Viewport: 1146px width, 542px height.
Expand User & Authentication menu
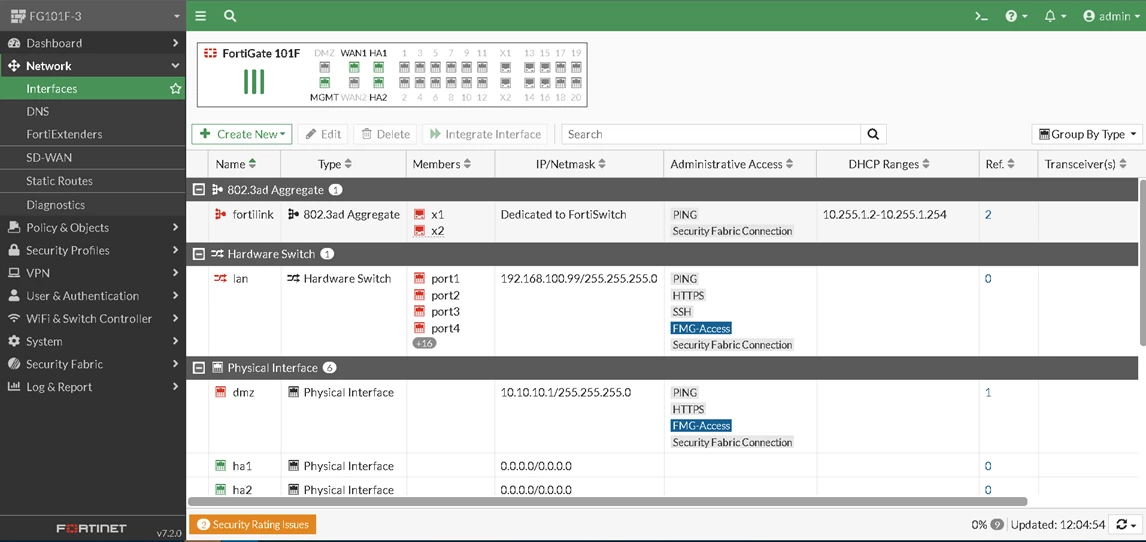[93, 296]
